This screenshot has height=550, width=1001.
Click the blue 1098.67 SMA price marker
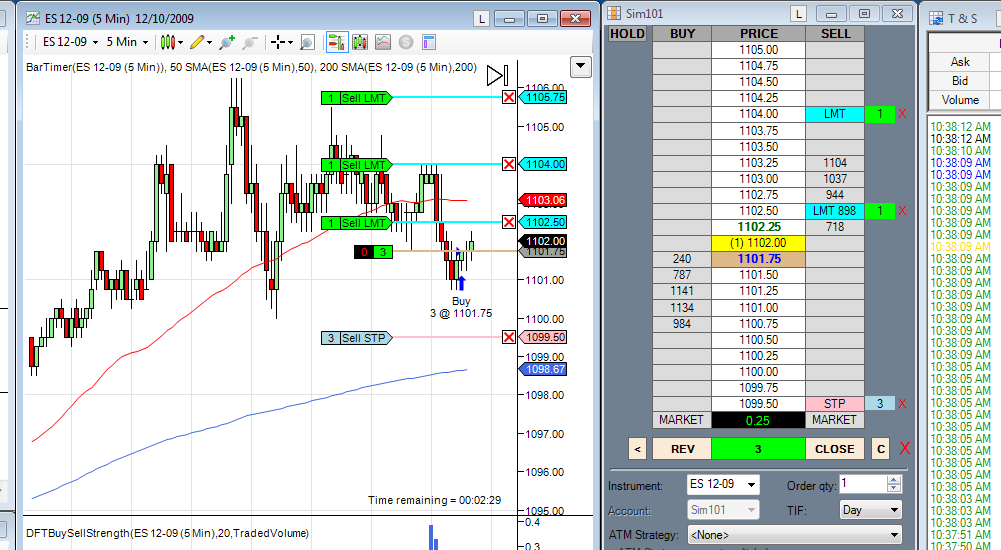543,369
